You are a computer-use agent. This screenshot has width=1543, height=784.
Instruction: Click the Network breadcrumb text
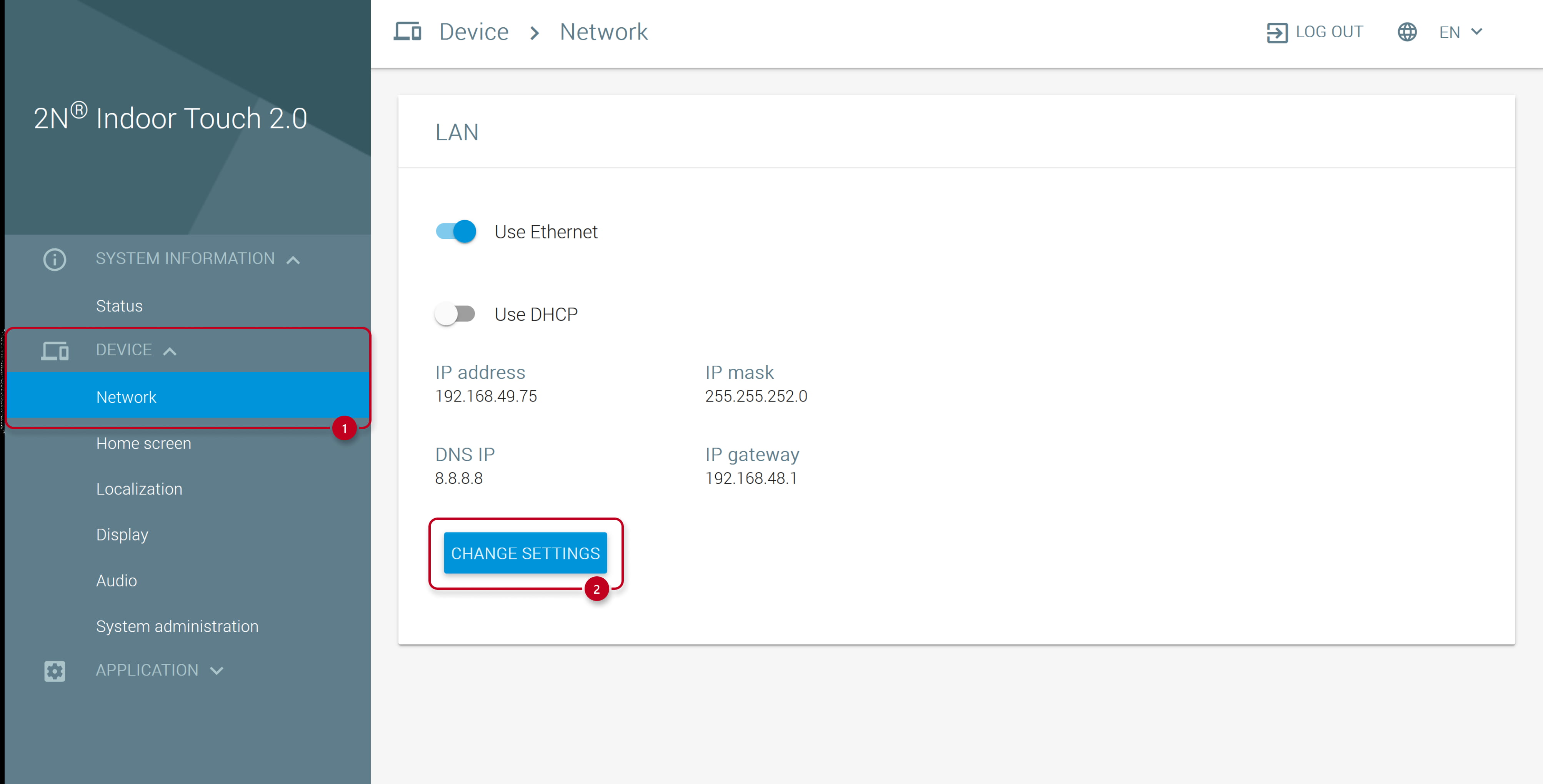(604, 32)
